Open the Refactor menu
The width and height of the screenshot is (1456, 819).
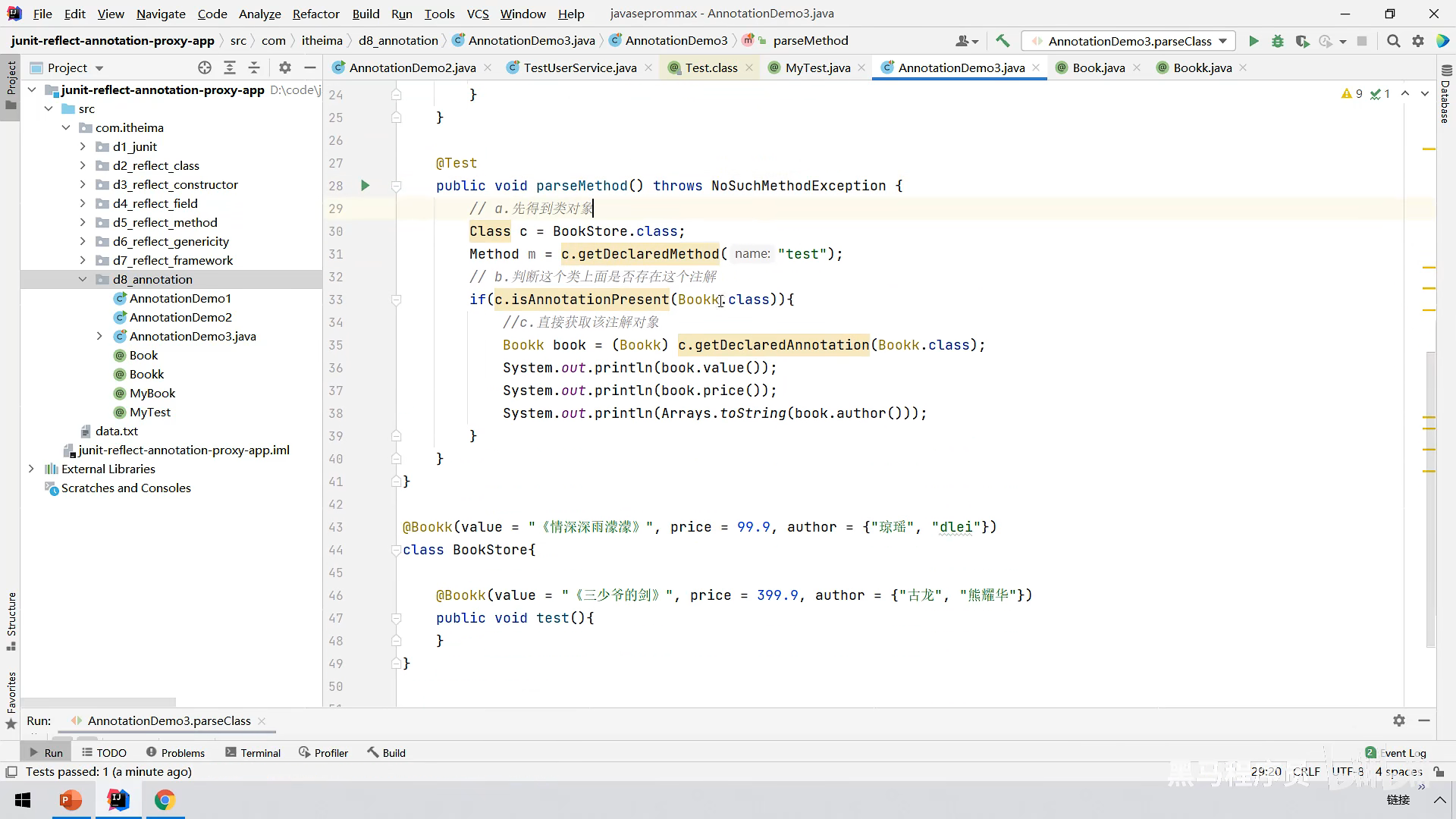315,14
